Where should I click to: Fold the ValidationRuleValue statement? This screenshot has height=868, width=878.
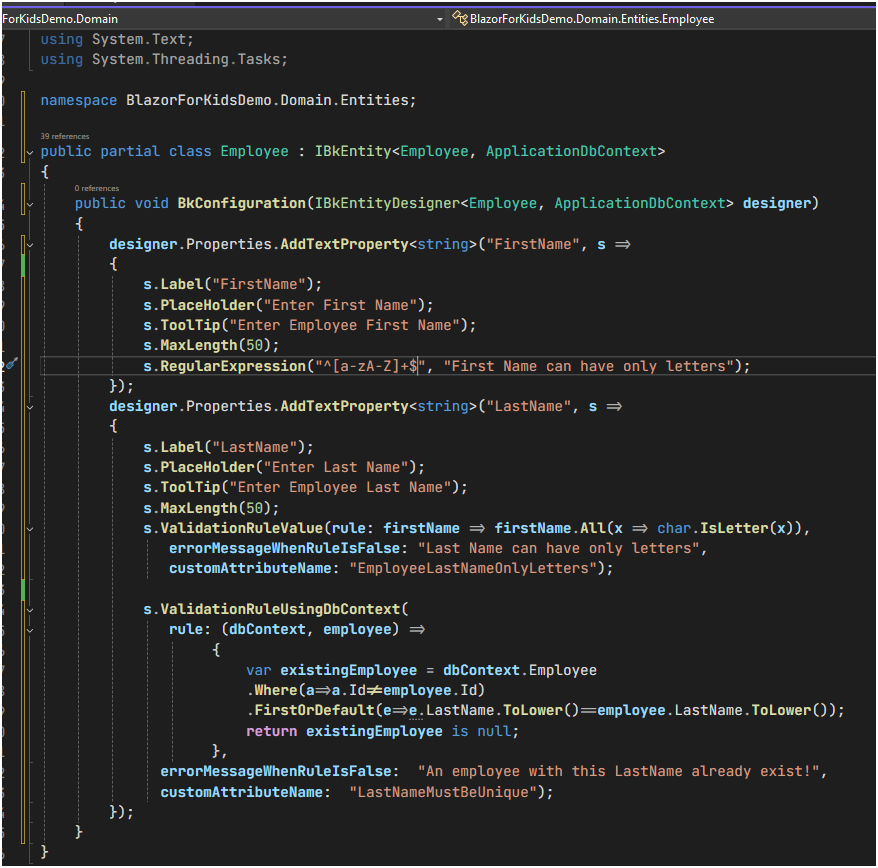[30, 529]
